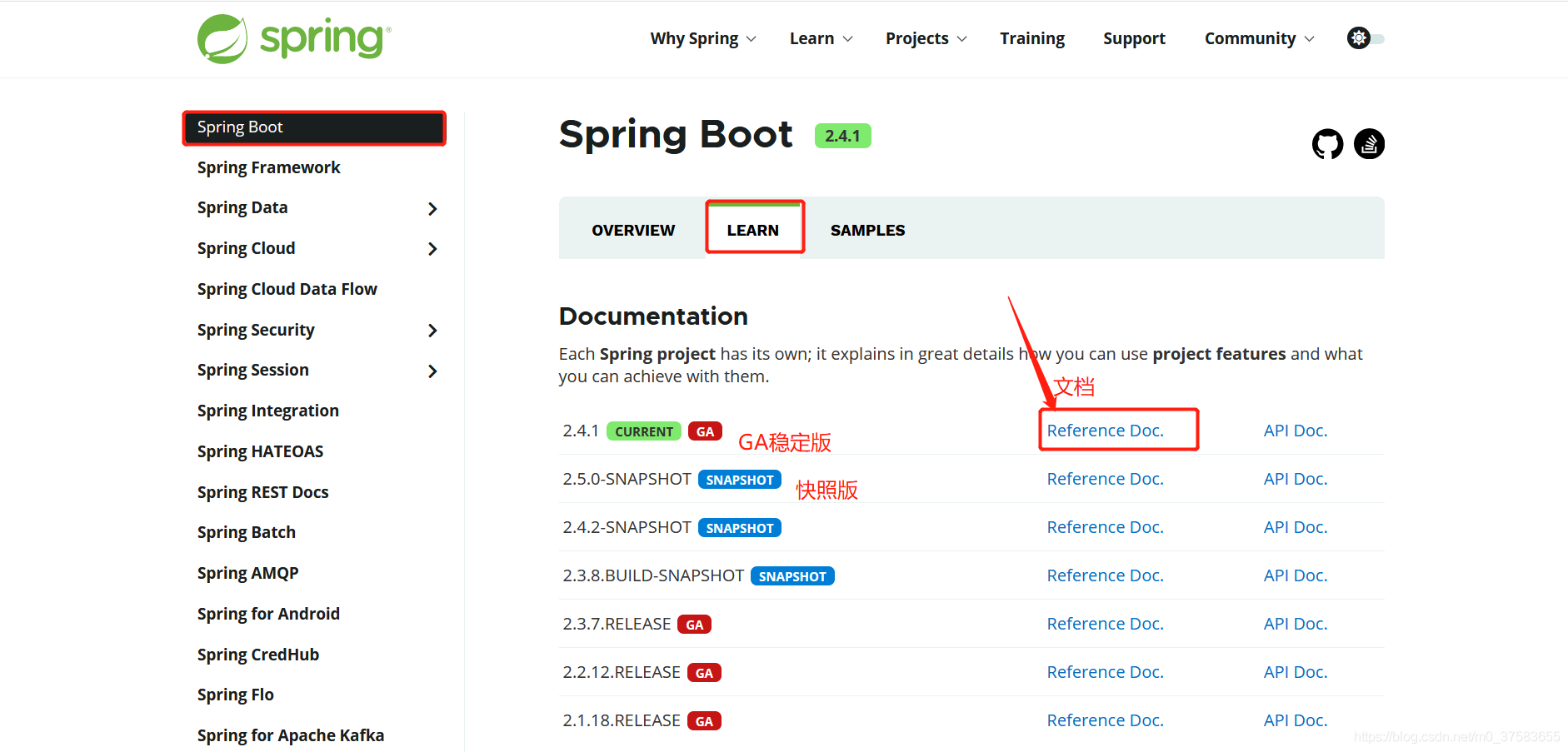Click the SNAPSHOT badge for 2.3.8.BUILD-SNAPSHOT

[792, 576]
